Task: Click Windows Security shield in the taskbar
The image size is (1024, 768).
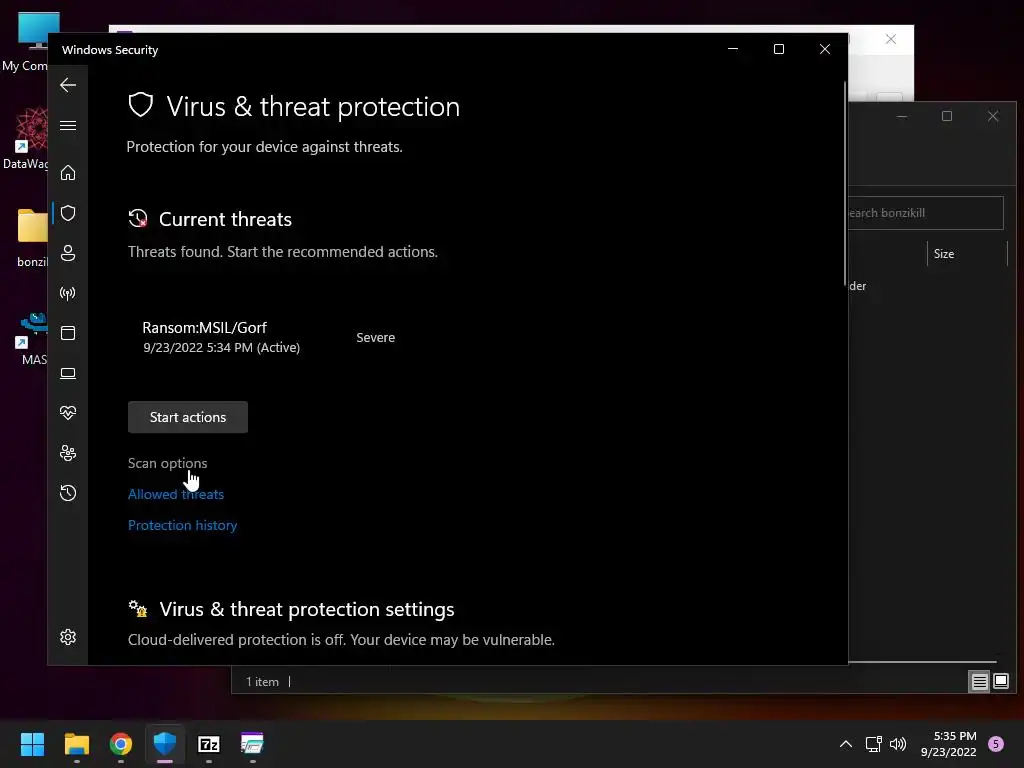Action: (x=165, y=744)
